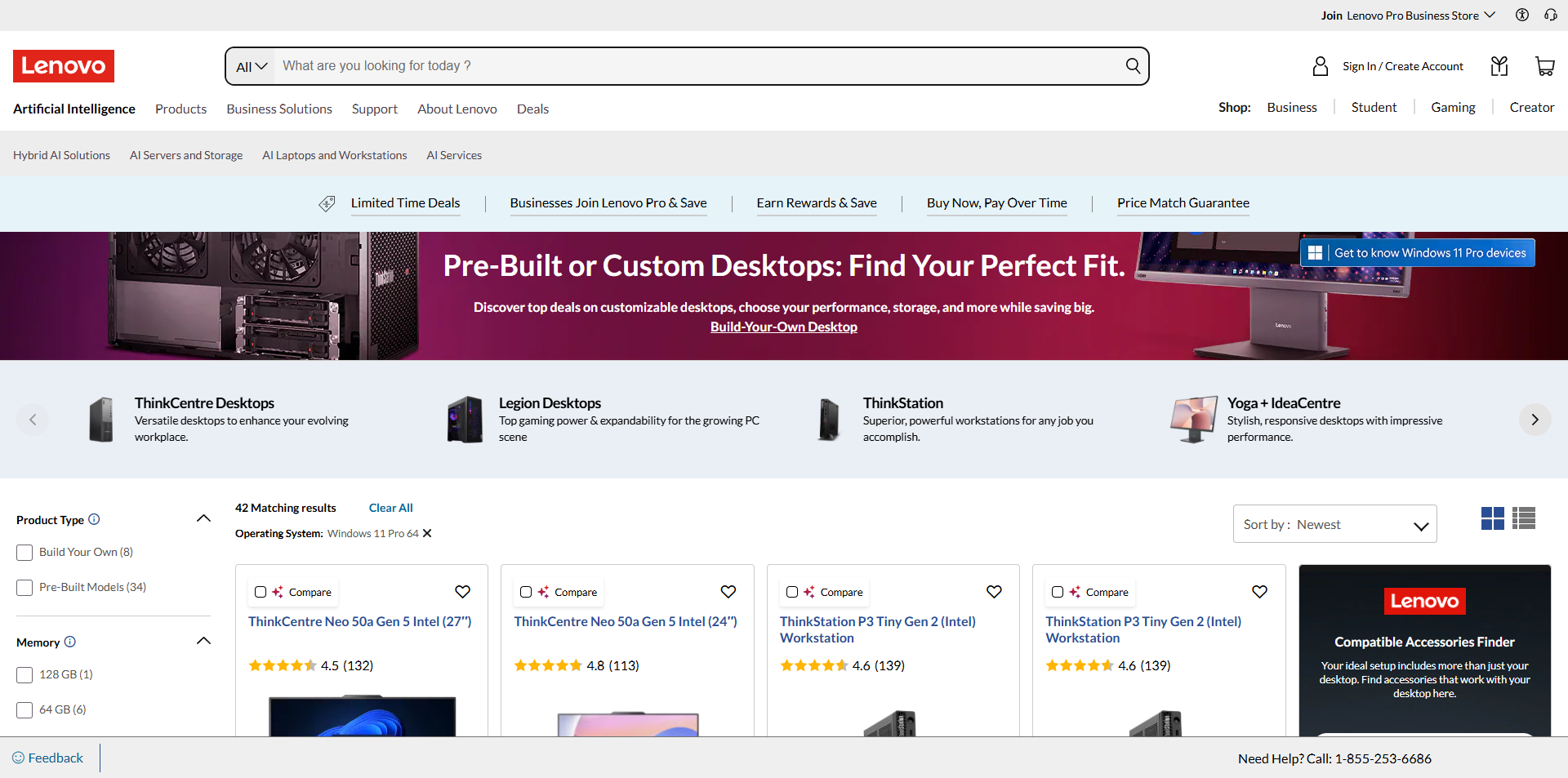Click the ThinkStation tower image
The width and height of the screenshot is (1568, 778).
pyautogui.click(x=829, y=420)
